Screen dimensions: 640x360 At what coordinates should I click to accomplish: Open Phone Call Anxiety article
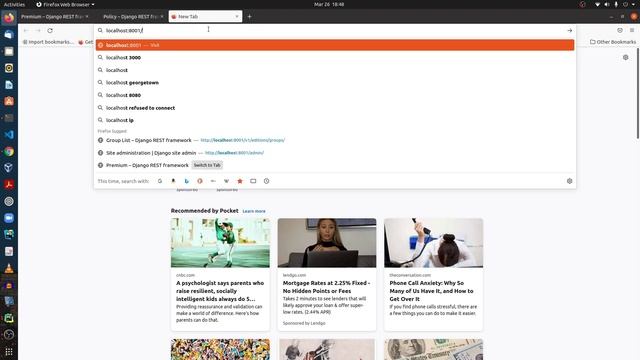(x=431, y=291)
